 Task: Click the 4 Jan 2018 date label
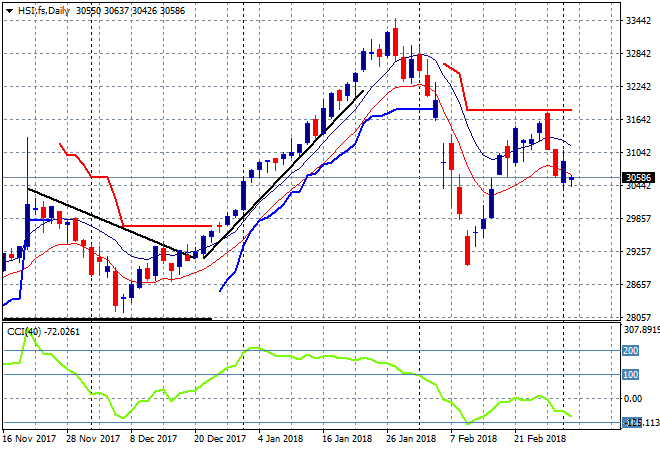(x=280, y=439)
